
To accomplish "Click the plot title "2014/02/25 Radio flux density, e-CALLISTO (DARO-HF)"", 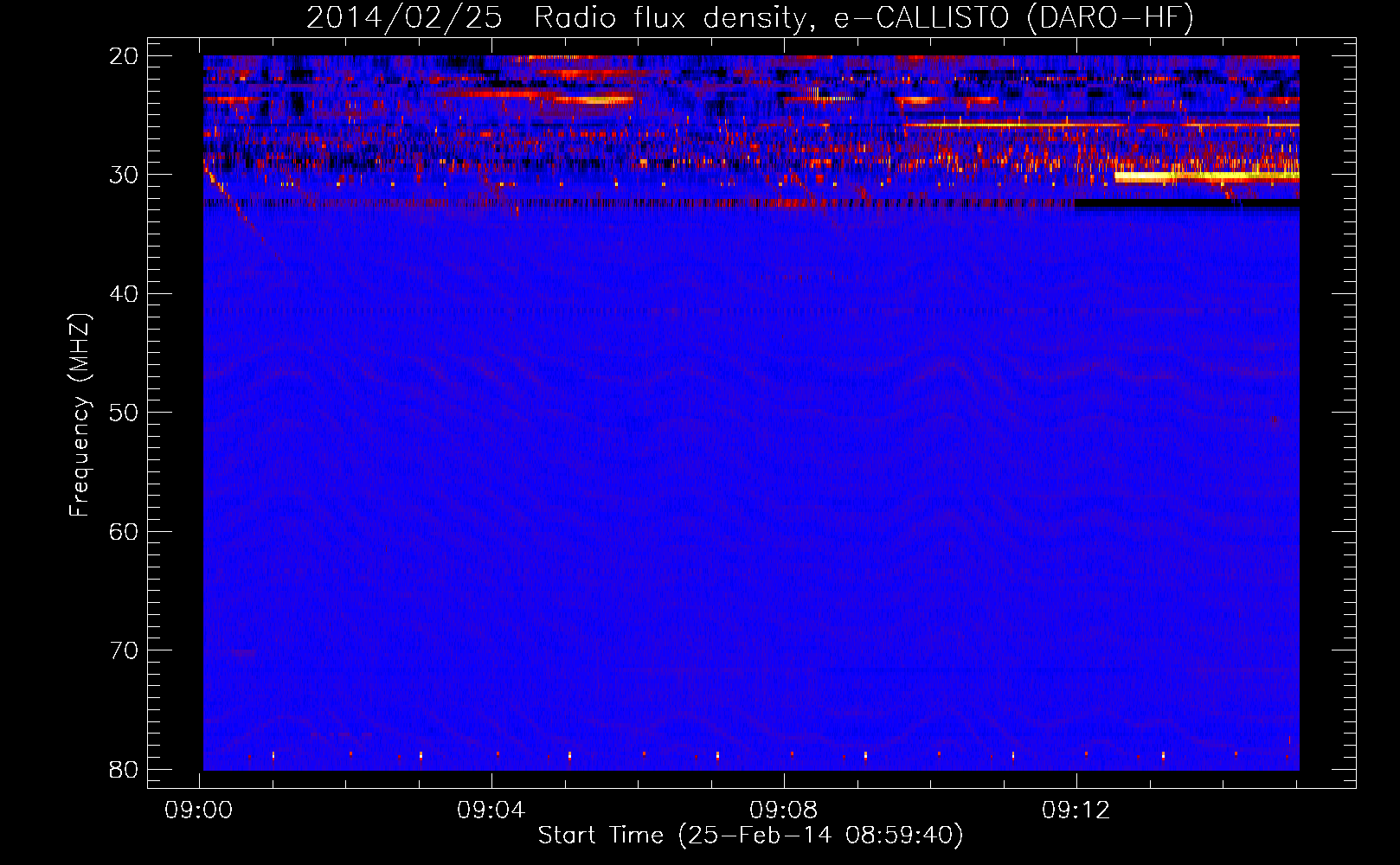I will point(750,17).
